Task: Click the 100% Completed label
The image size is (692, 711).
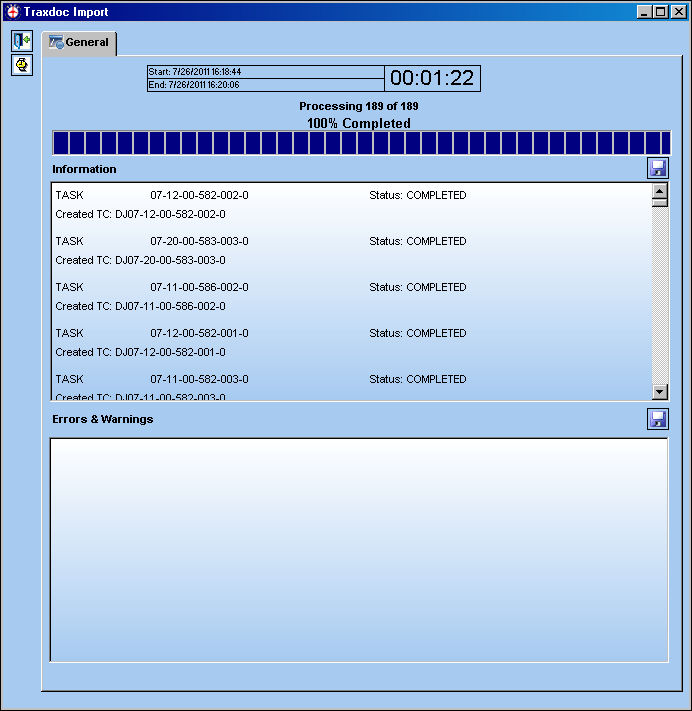Action: 359,123
